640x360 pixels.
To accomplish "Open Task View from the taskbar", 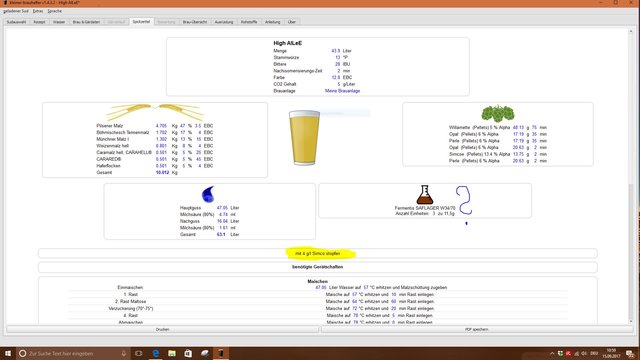I will pos(139,353).
